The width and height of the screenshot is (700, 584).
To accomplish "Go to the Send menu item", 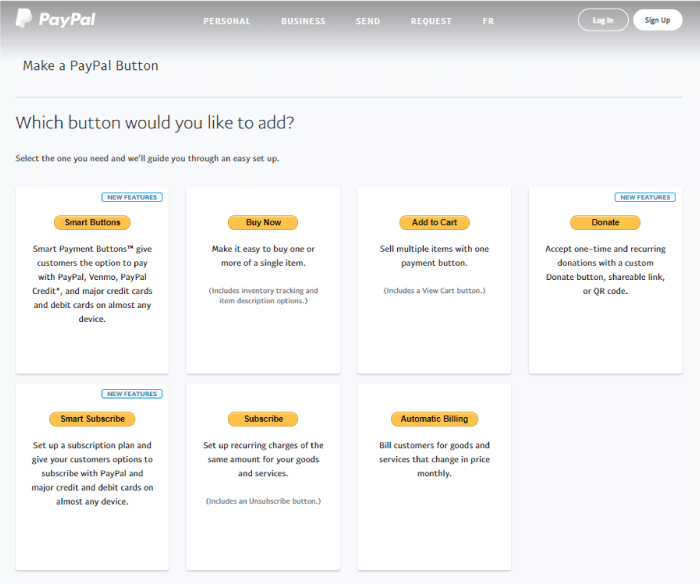I will [368, 21].
